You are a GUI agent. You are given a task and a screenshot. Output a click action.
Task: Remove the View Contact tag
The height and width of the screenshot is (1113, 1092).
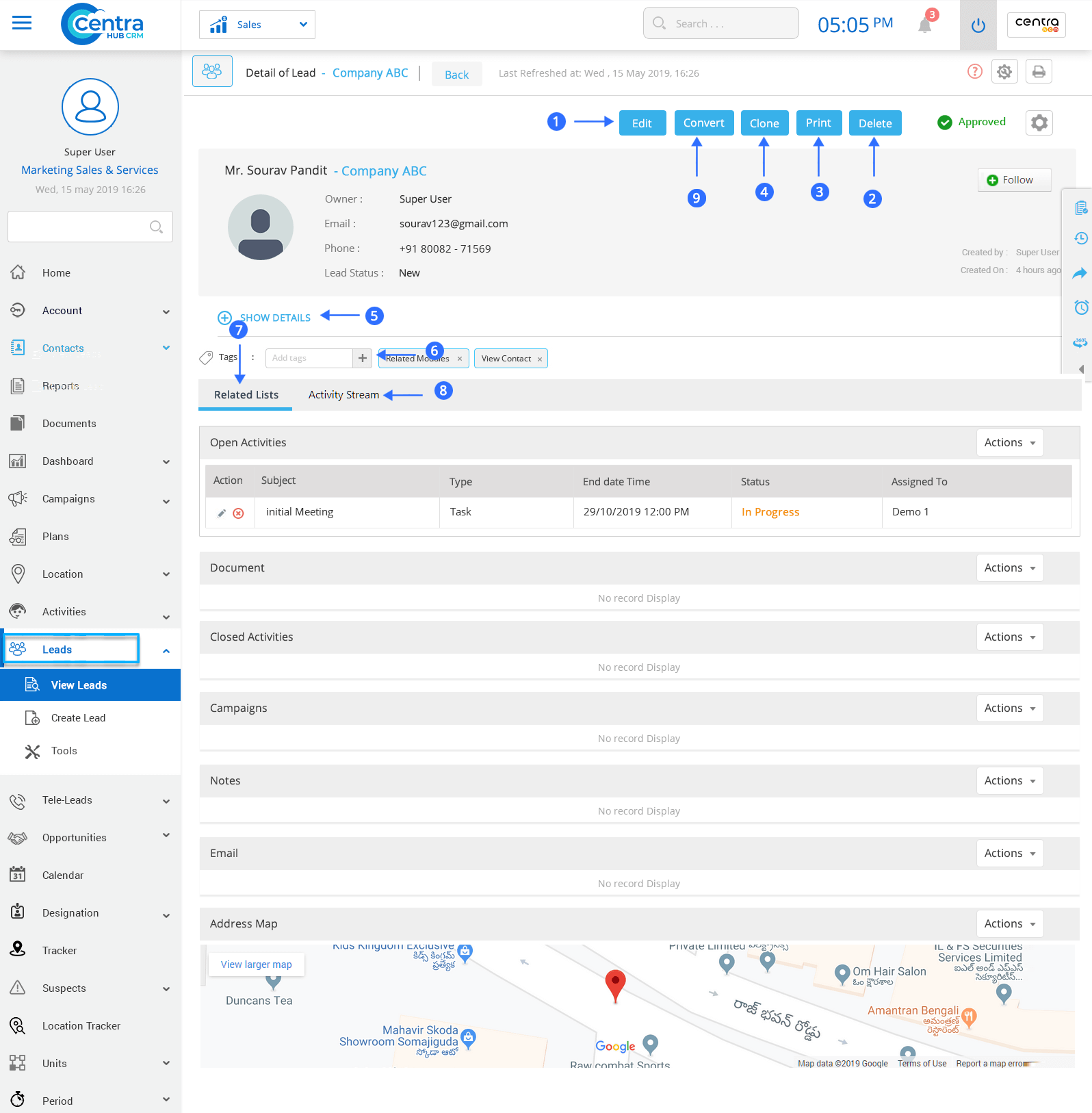(540, 359)
